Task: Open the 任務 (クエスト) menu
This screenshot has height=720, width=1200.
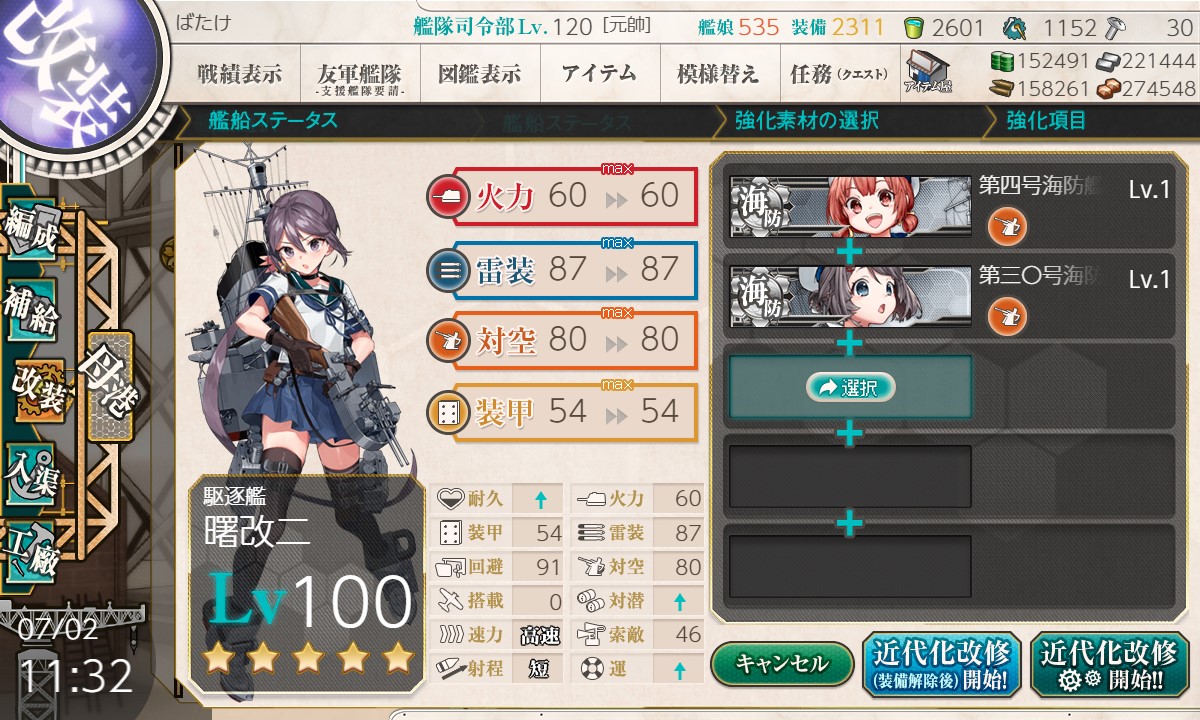Action: 838,73
